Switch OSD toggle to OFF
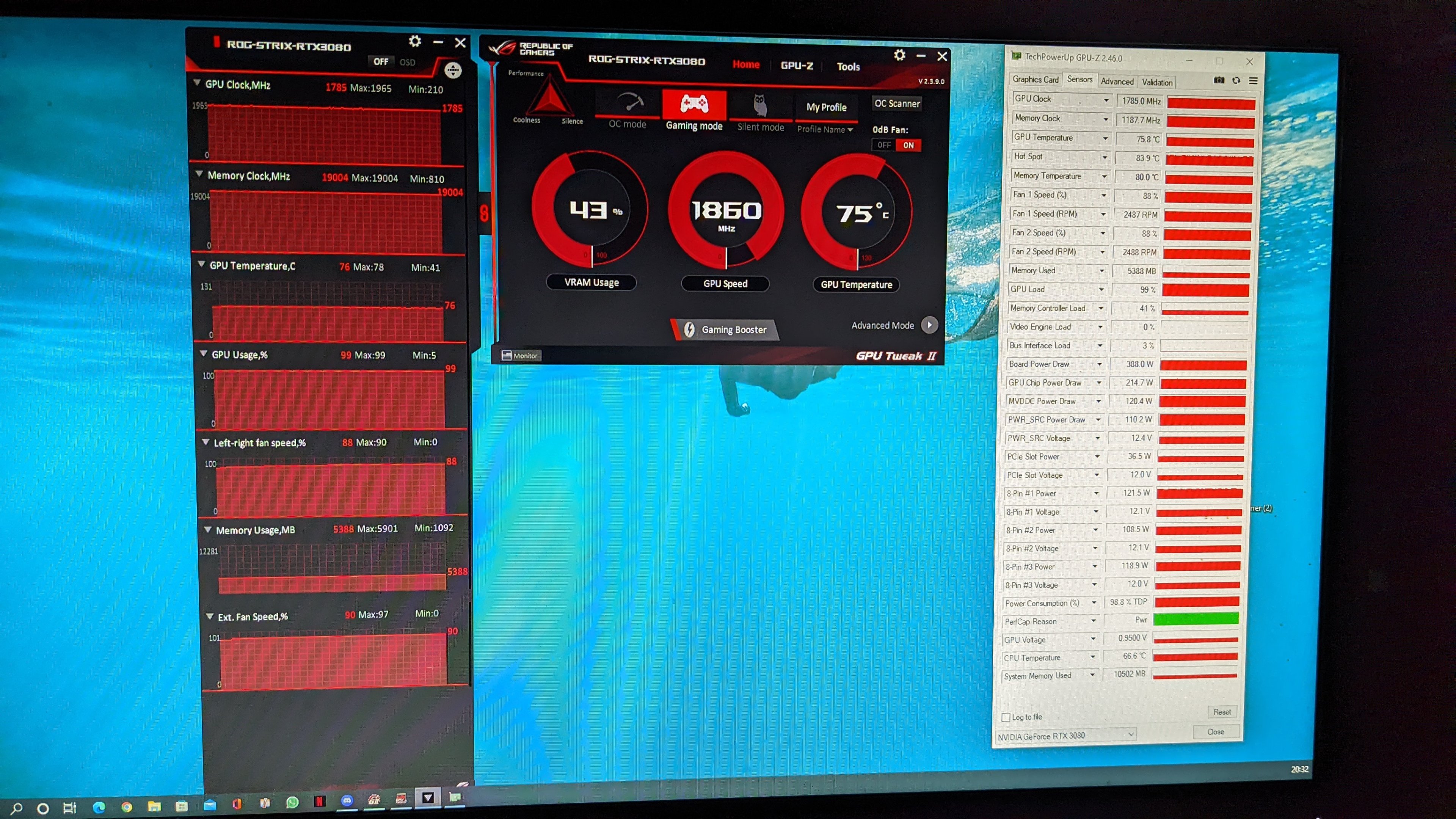The width and height of the screenshot is (1456, 819). (381, 61)
